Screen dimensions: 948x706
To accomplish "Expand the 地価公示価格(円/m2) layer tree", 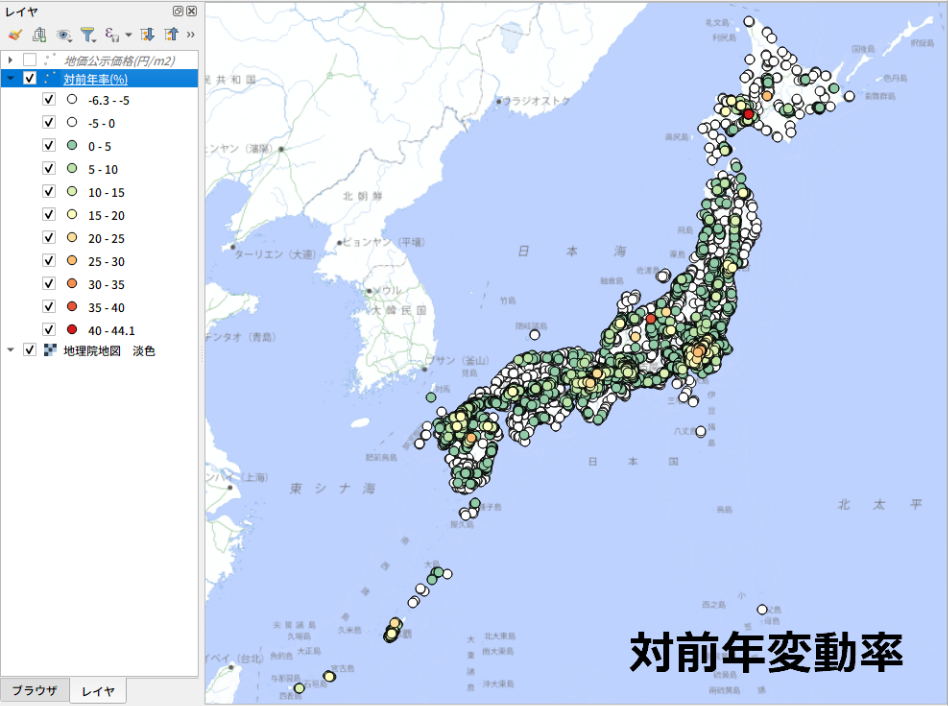I will tap(10, 60).
